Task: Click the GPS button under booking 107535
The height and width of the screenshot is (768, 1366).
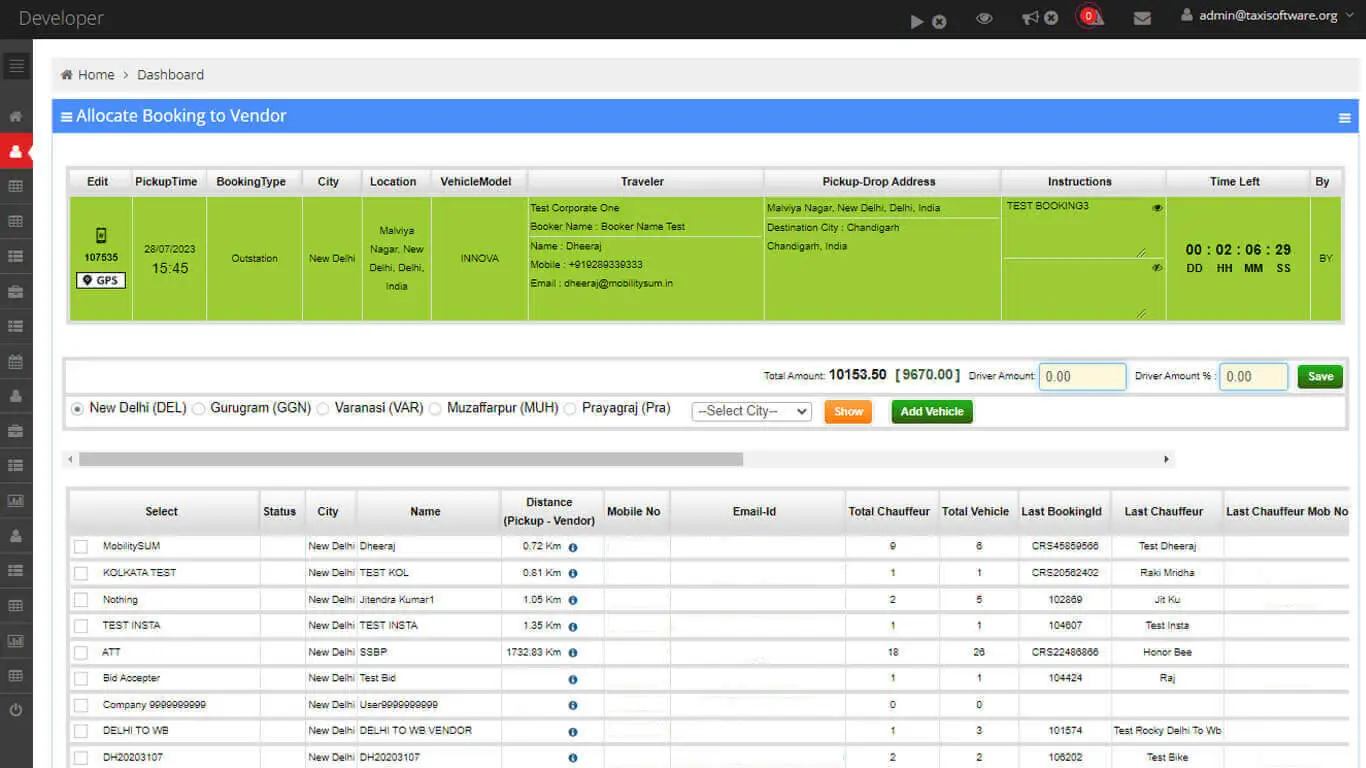Action: (101, 280)
